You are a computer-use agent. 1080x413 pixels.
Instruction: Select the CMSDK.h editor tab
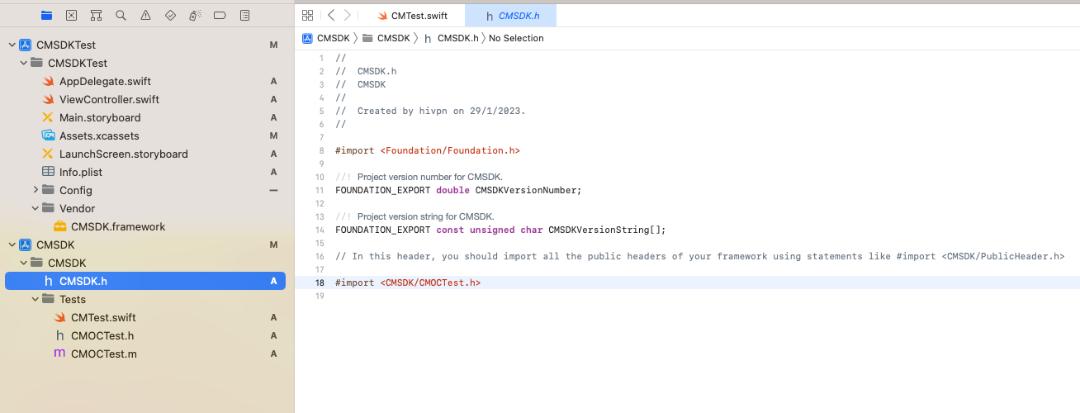(510, 15)
